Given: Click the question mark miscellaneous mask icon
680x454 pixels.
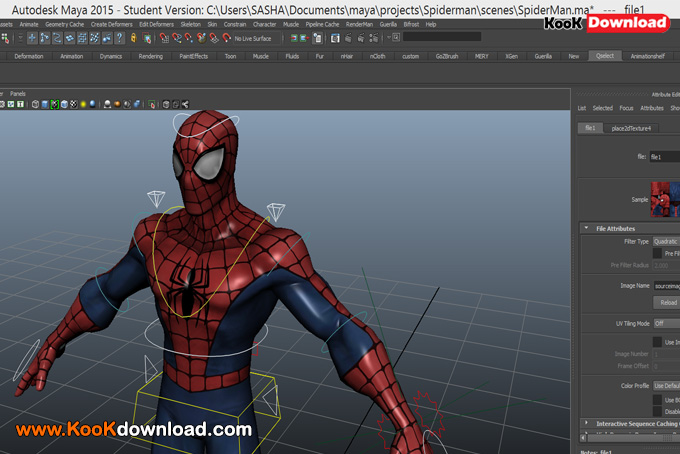Looking at the screenshot, I should point(119,39).
